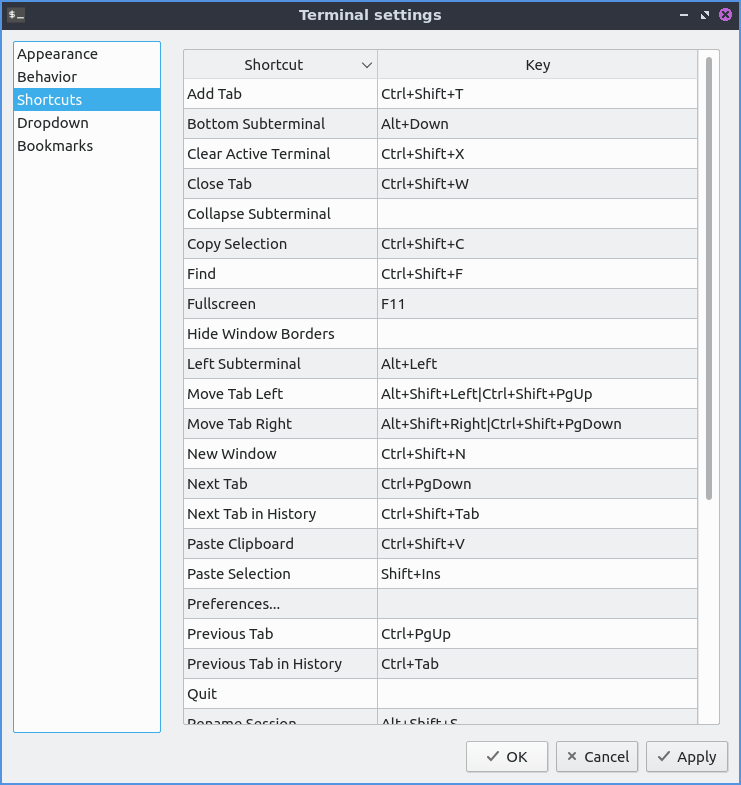Click the Key column header

click(x=537, y=65)
